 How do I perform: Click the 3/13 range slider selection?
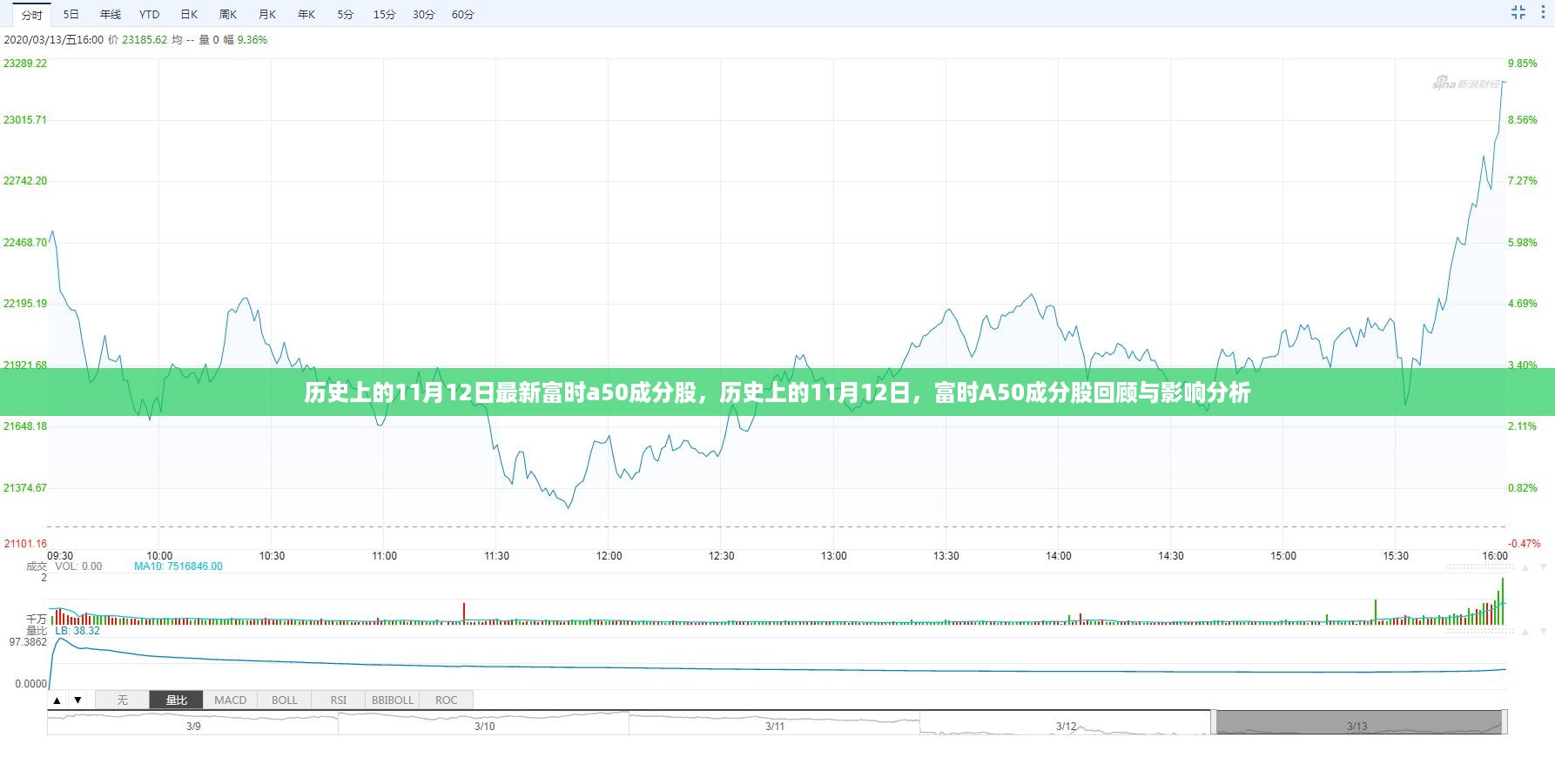click(x=1358, y=722)
